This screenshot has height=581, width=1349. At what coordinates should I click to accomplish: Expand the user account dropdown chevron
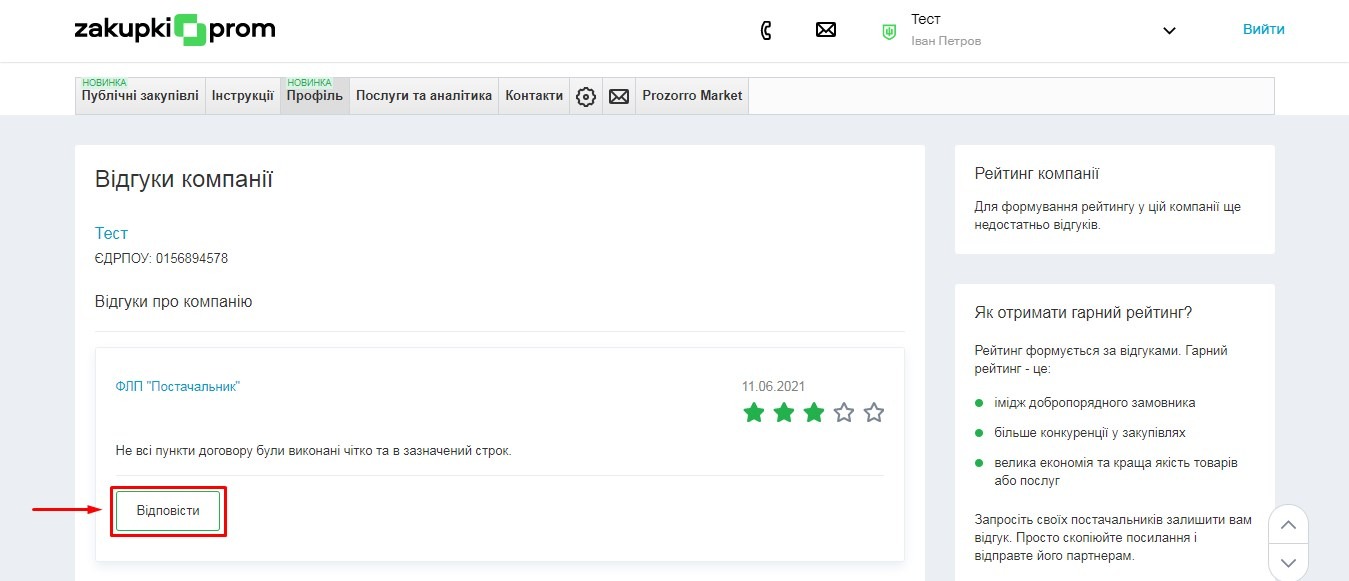click(x=1169, y=31)
